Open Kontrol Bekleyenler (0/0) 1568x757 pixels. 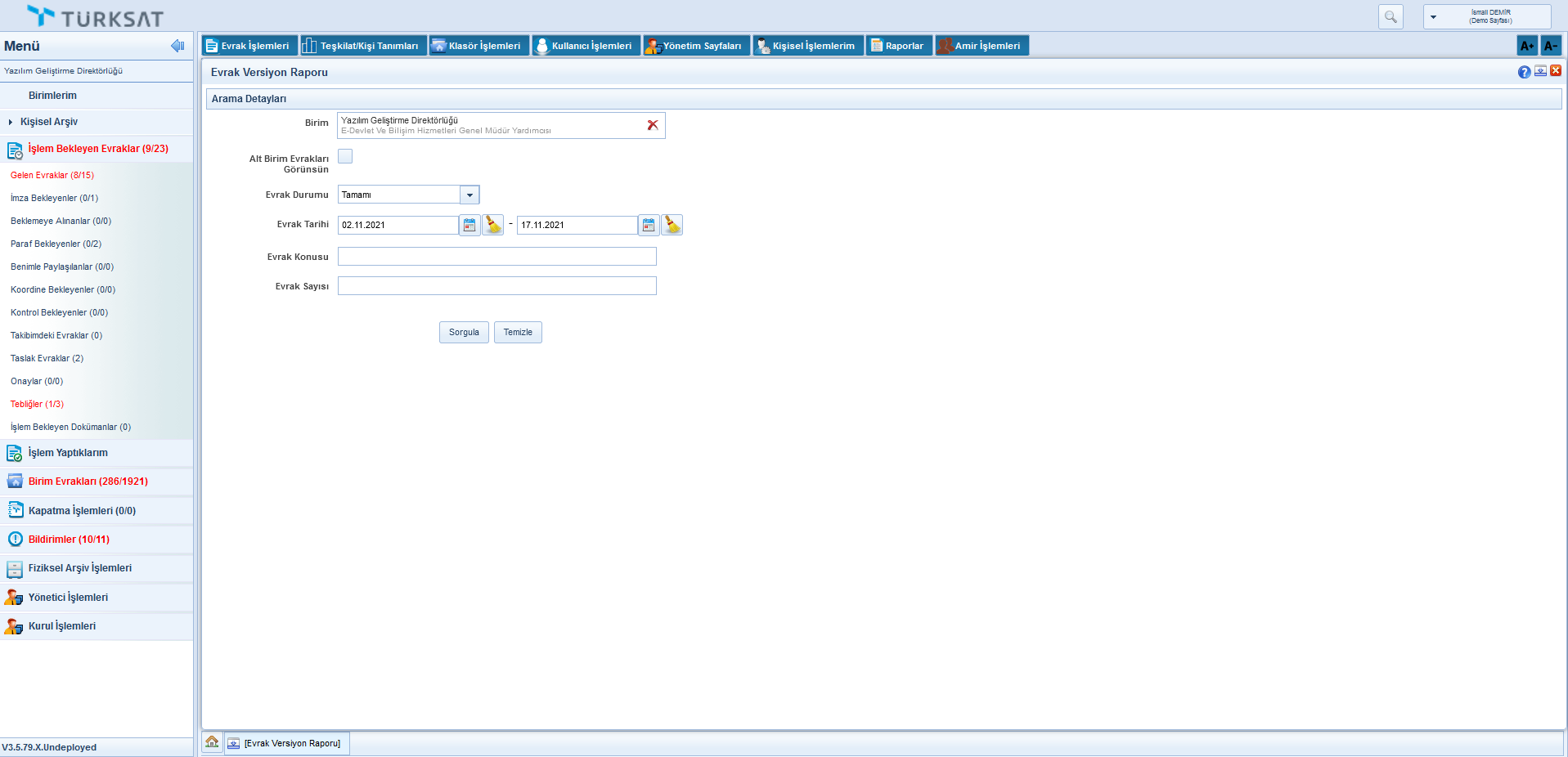point(59,312)
